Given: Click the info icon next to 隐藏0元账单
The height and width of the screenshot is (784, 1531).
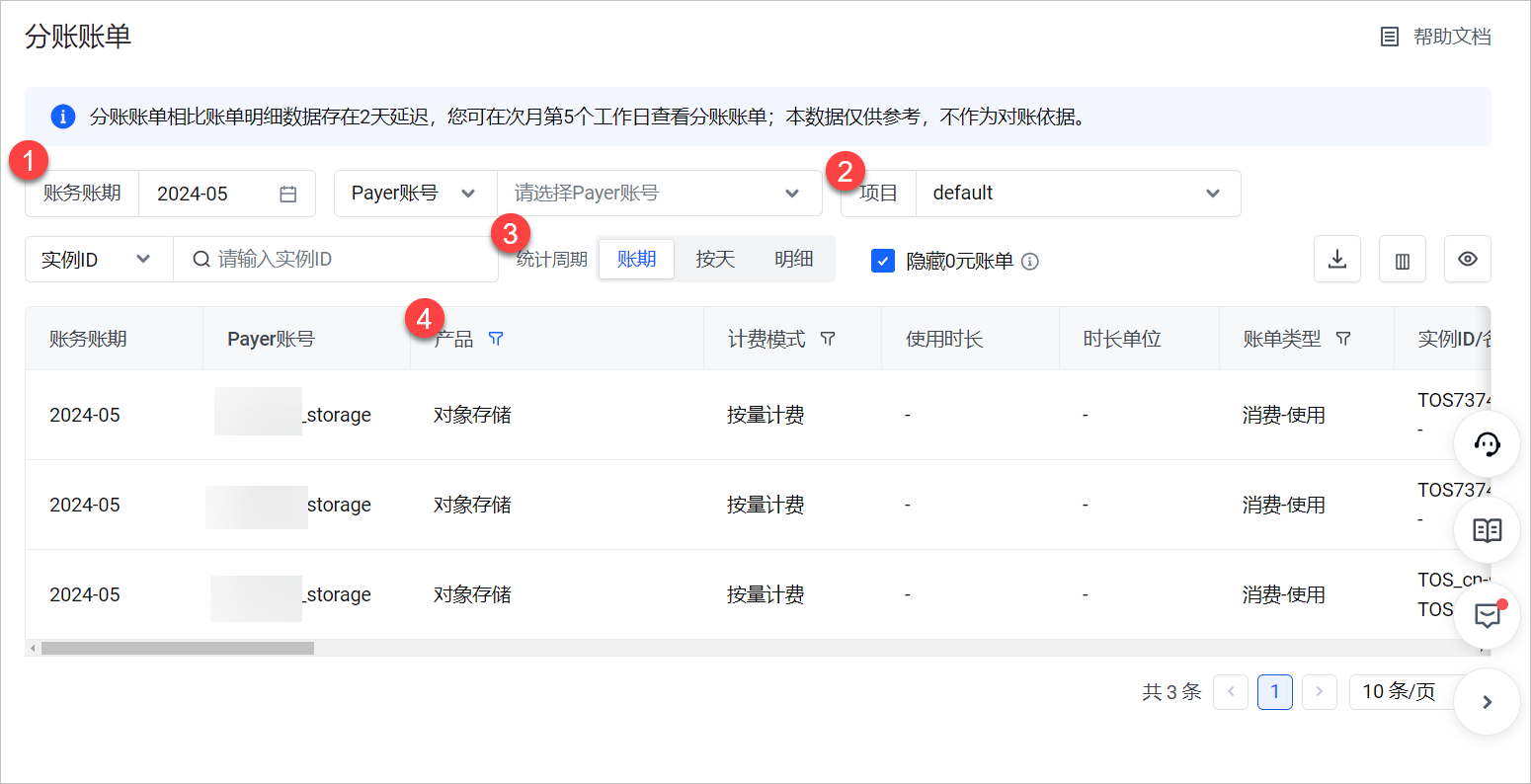Looking at the screenshot, I should pyautogui.click(x=1030, y=262).
